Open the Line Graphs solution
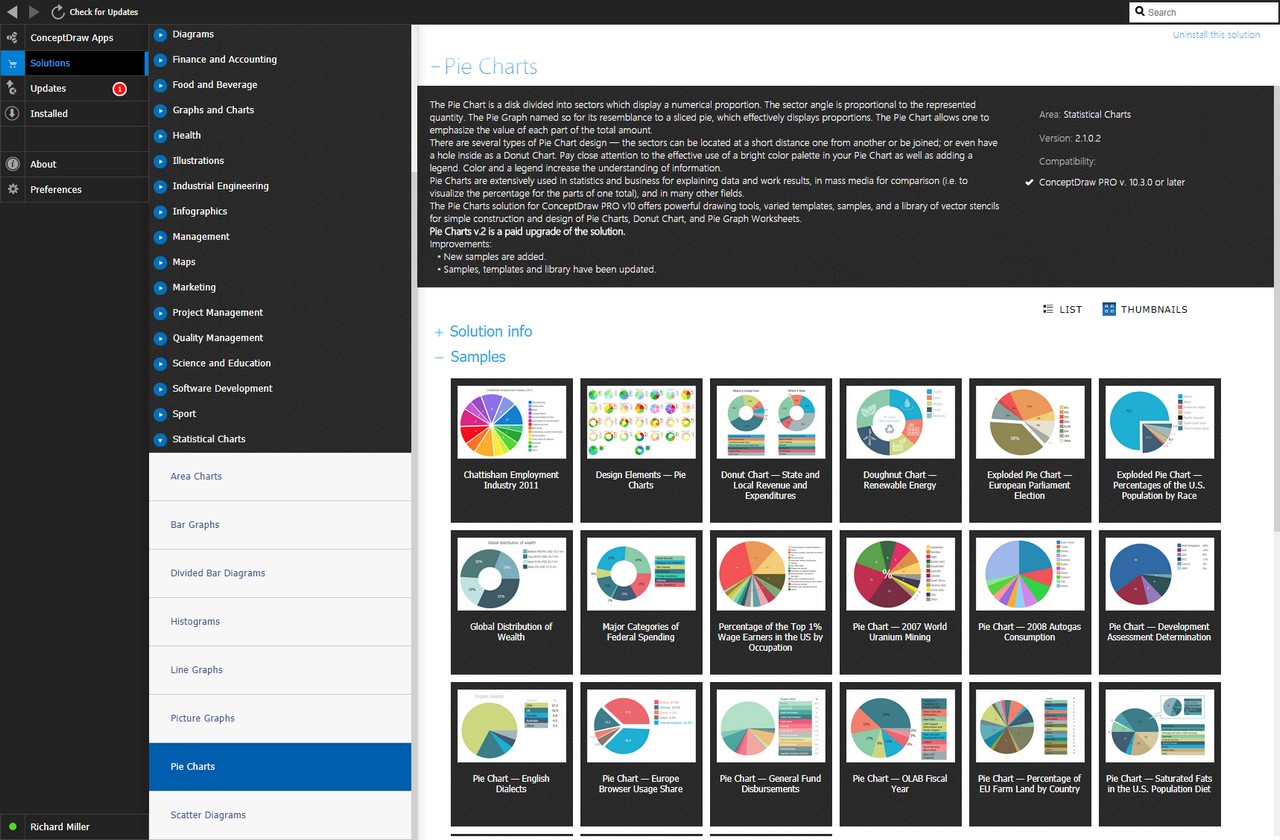Image resolution: width=1280 pixels, height=840 pixels. [280, 670]
